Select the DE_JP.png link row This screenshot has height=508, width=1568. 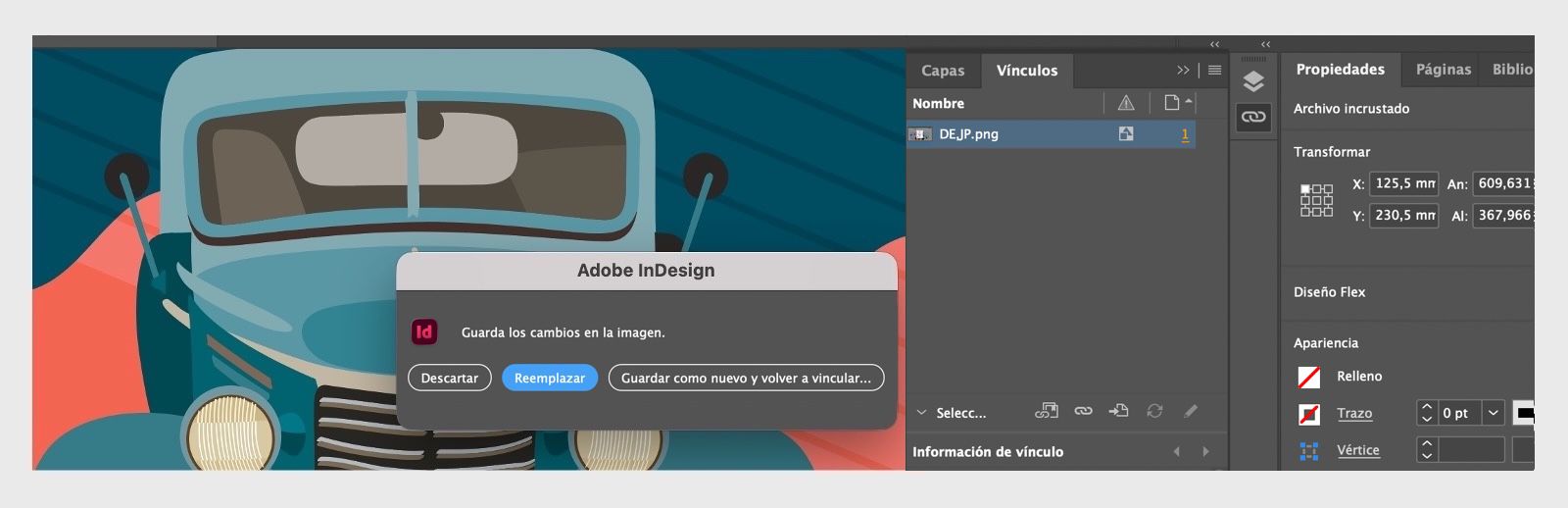click(x=1051, y=134)
